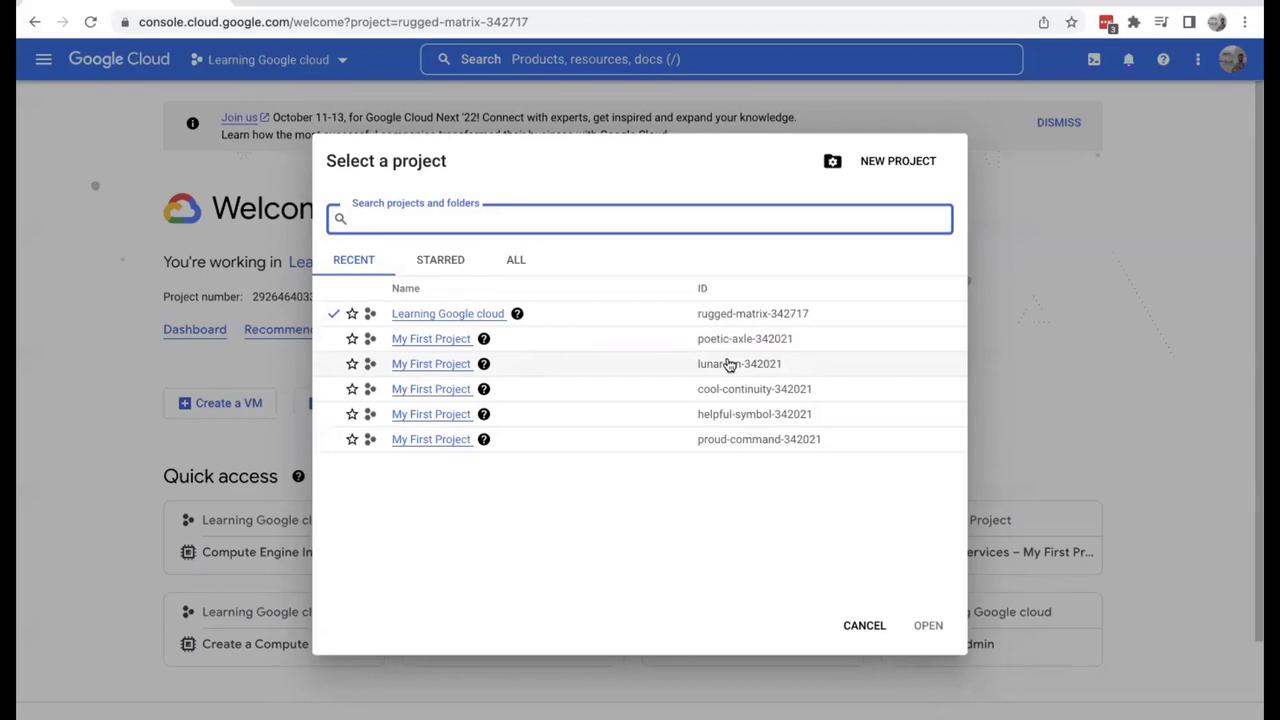Star the proud-command-342021 project
This screenshot has width=1280, height=720.
click(352, 439)
